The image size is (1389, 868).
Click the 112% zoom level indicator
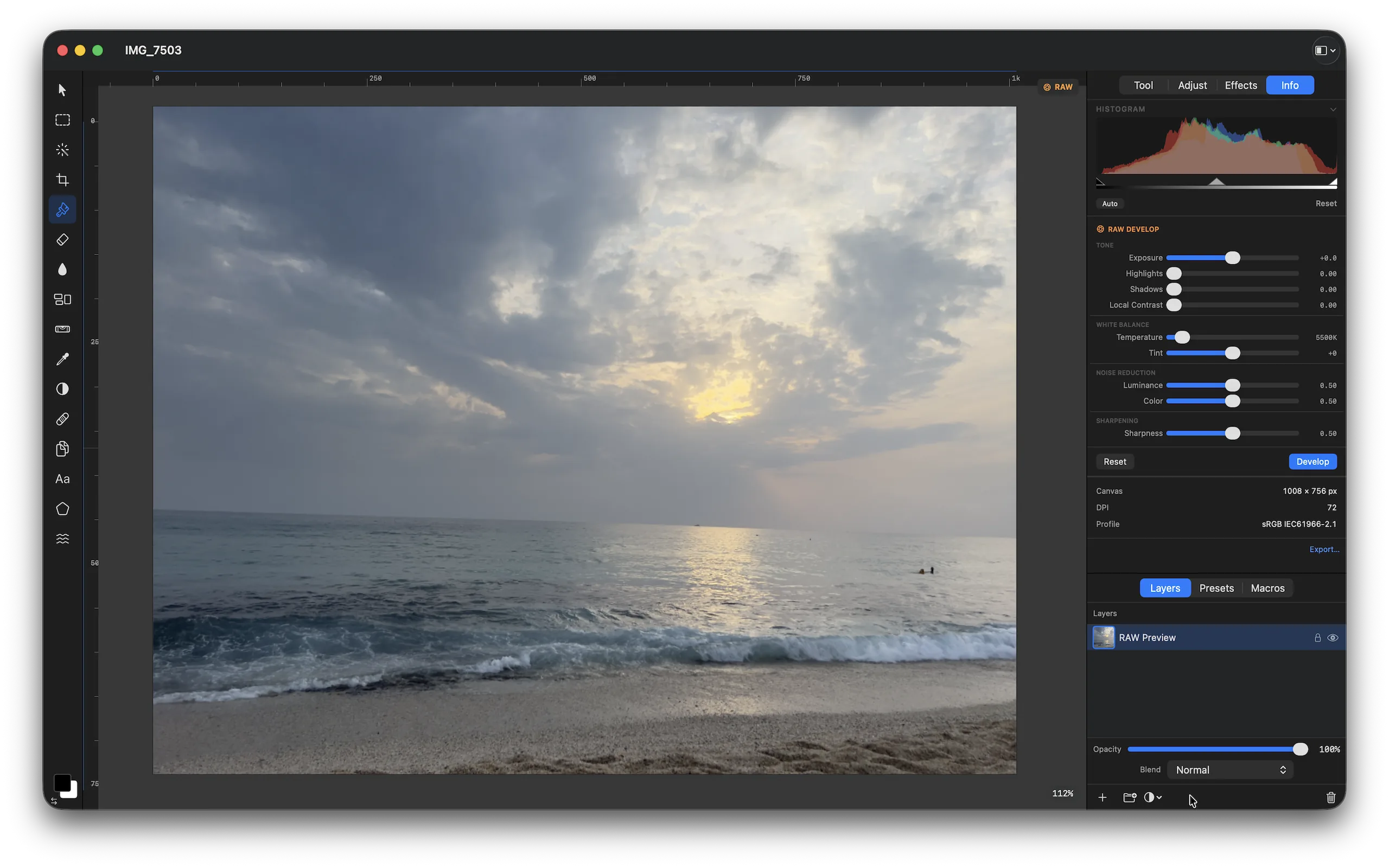1062,793
